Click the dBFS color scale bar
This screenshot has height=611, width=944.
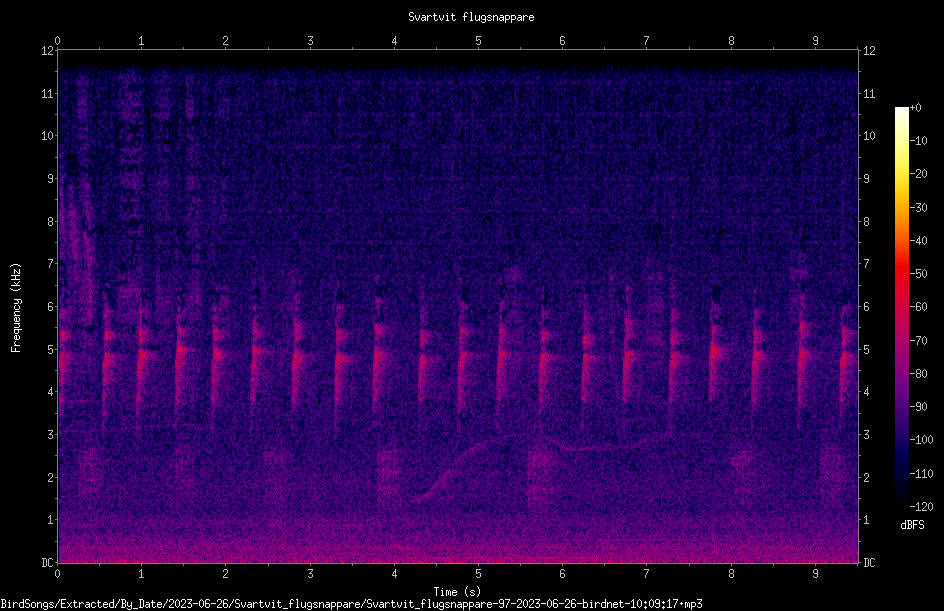(901, 306)
